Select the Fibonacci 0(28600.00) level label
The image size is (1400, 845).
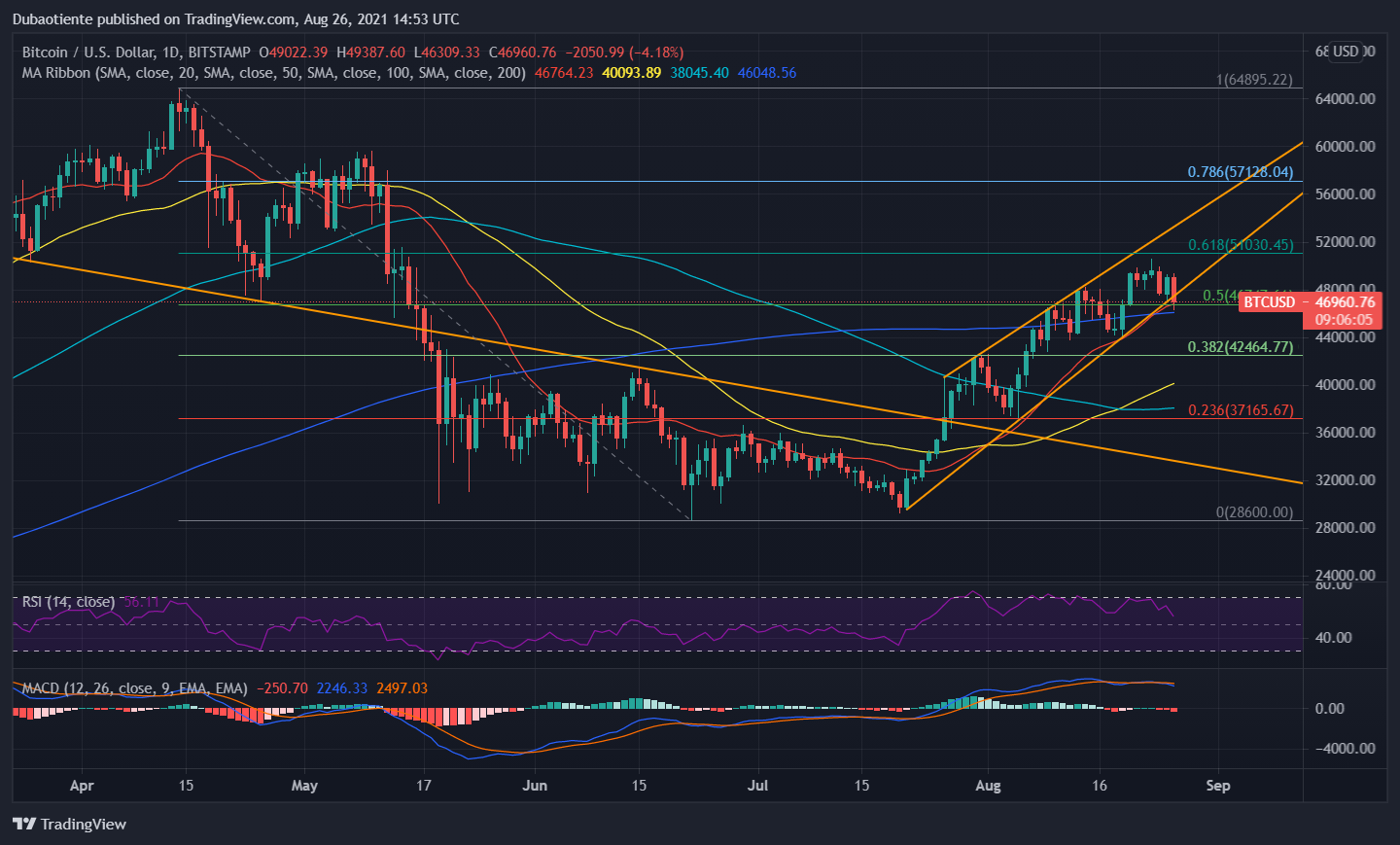[x=1254, y=512]
